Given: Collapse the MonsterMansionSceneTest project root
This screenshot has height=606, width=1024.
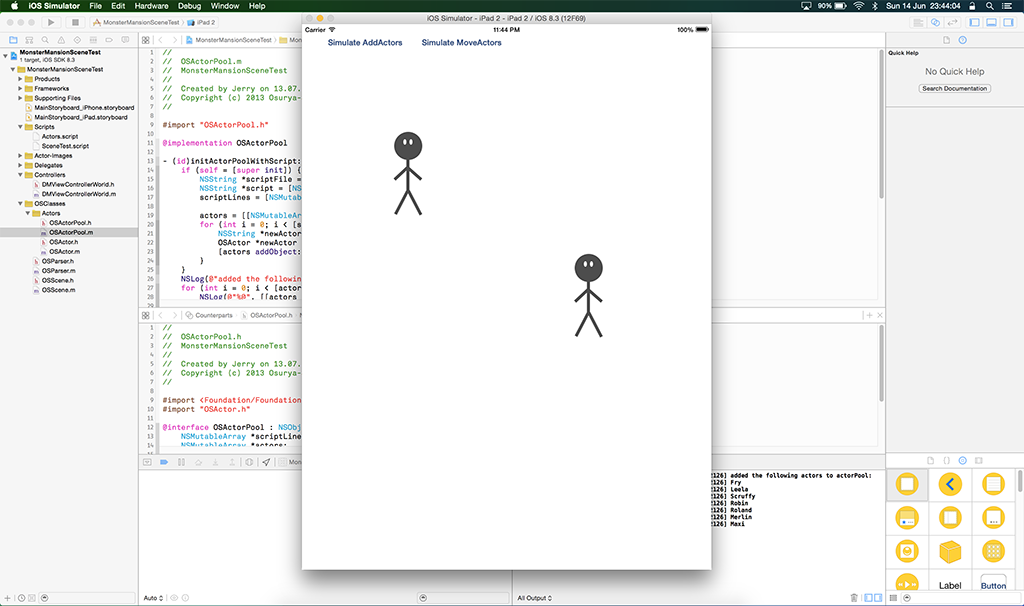Looking at the screenshot, I should point(5,56).
